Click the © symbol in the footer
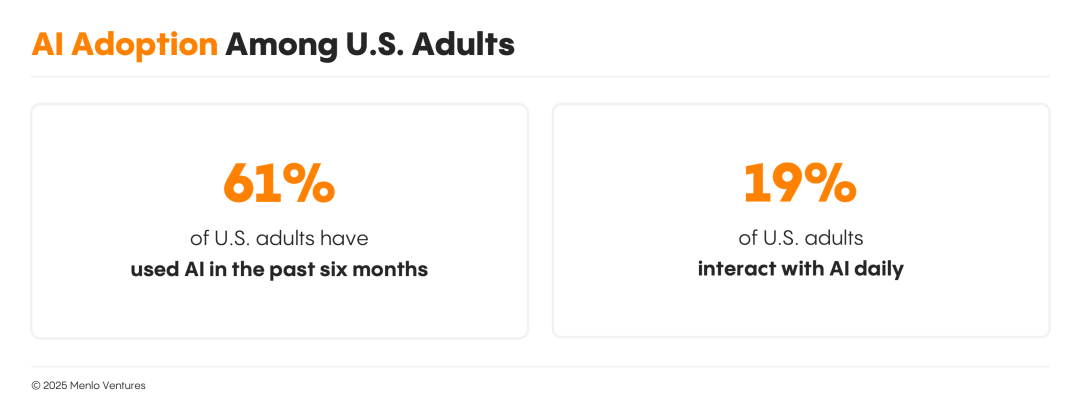 click(x=35, y=385)
